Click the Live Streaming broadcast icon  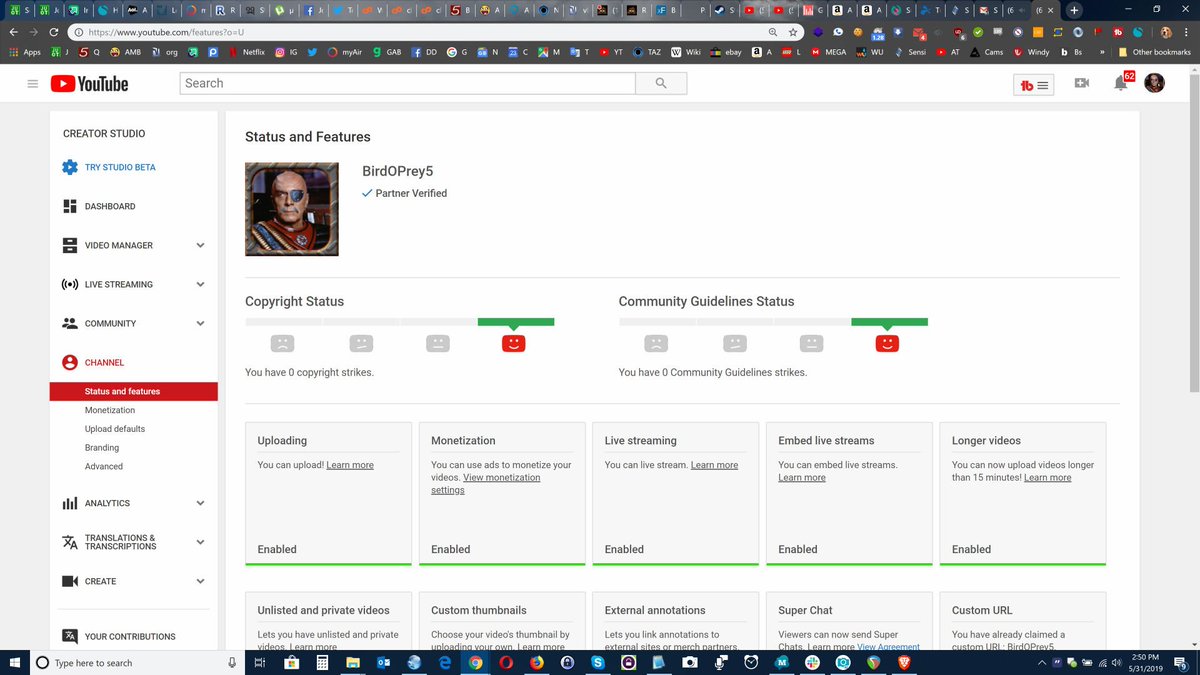[x=69, y=284]
